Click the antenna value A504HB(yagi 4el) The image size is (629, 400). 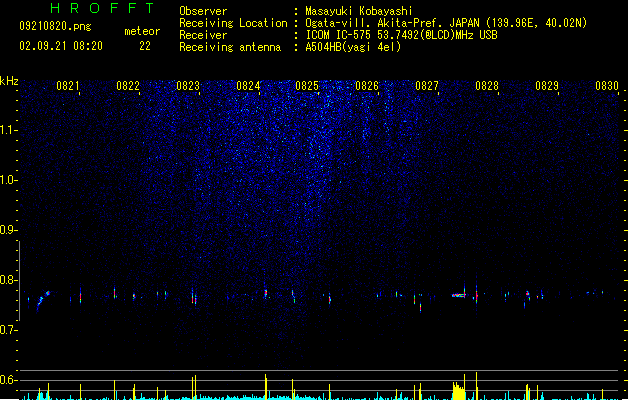[x=353, y=47]
